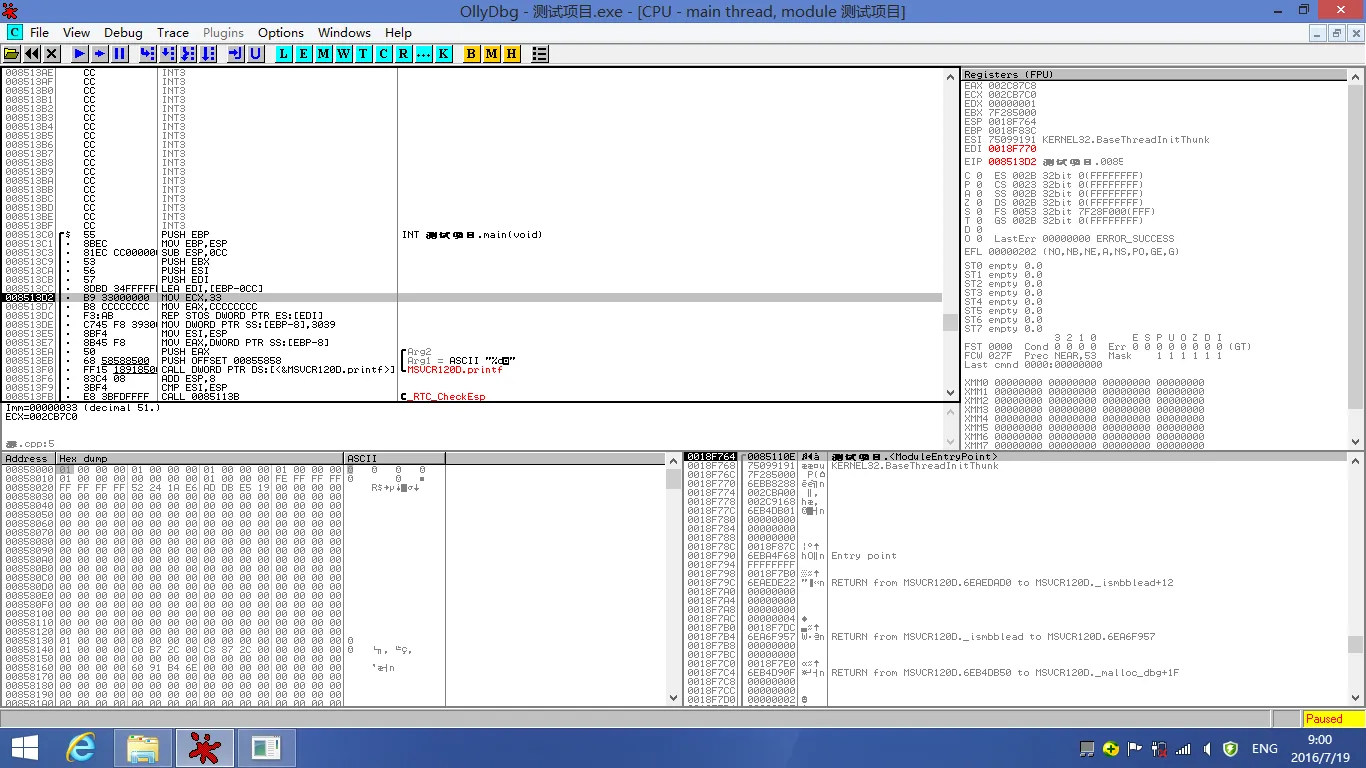Image resolution: width=1366 pixels, height=768 pixels.
Task: Open Hardware breakpoints with yellow H icon
Action: point(512,54)
